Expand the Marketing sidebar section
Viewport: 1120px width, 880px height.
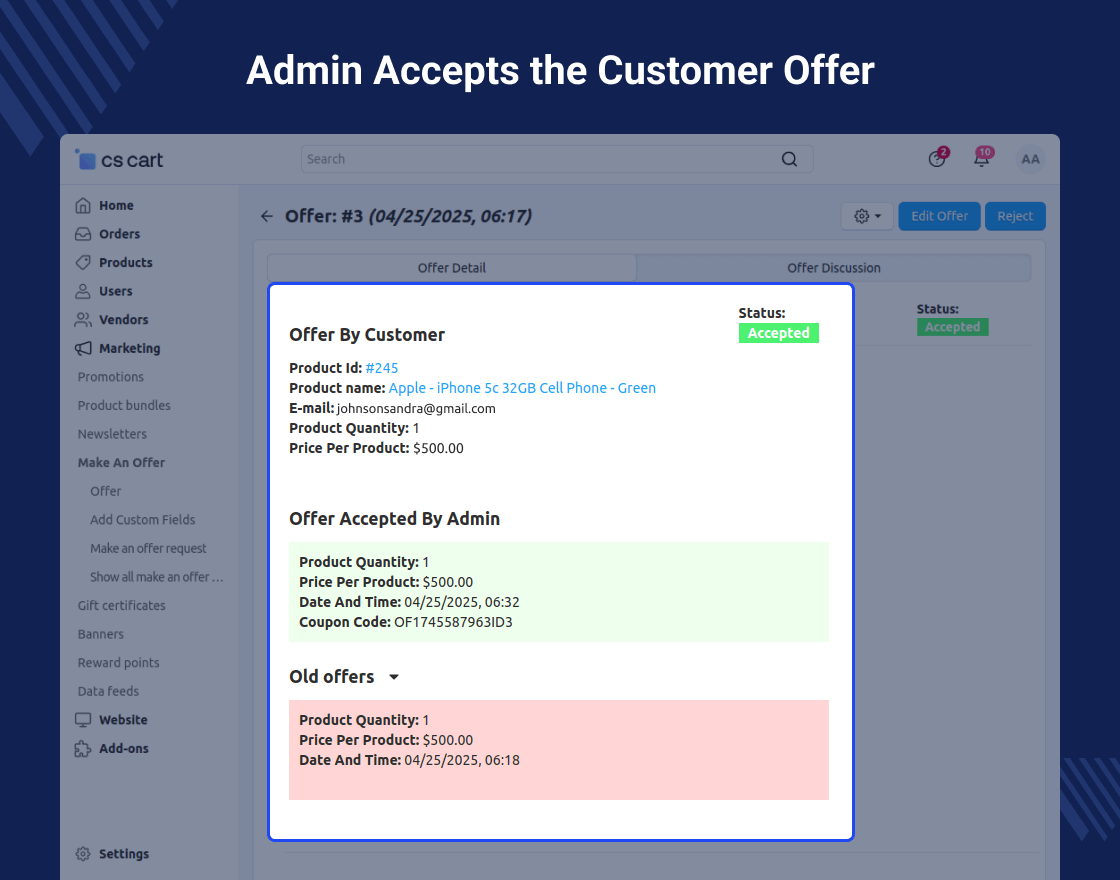[x=129, y=348]
